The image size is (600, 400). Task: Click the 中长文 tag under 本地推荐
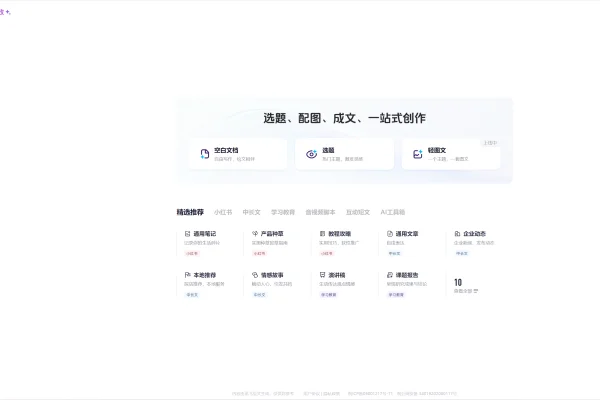pyautogui.click(x=192, y=295)
